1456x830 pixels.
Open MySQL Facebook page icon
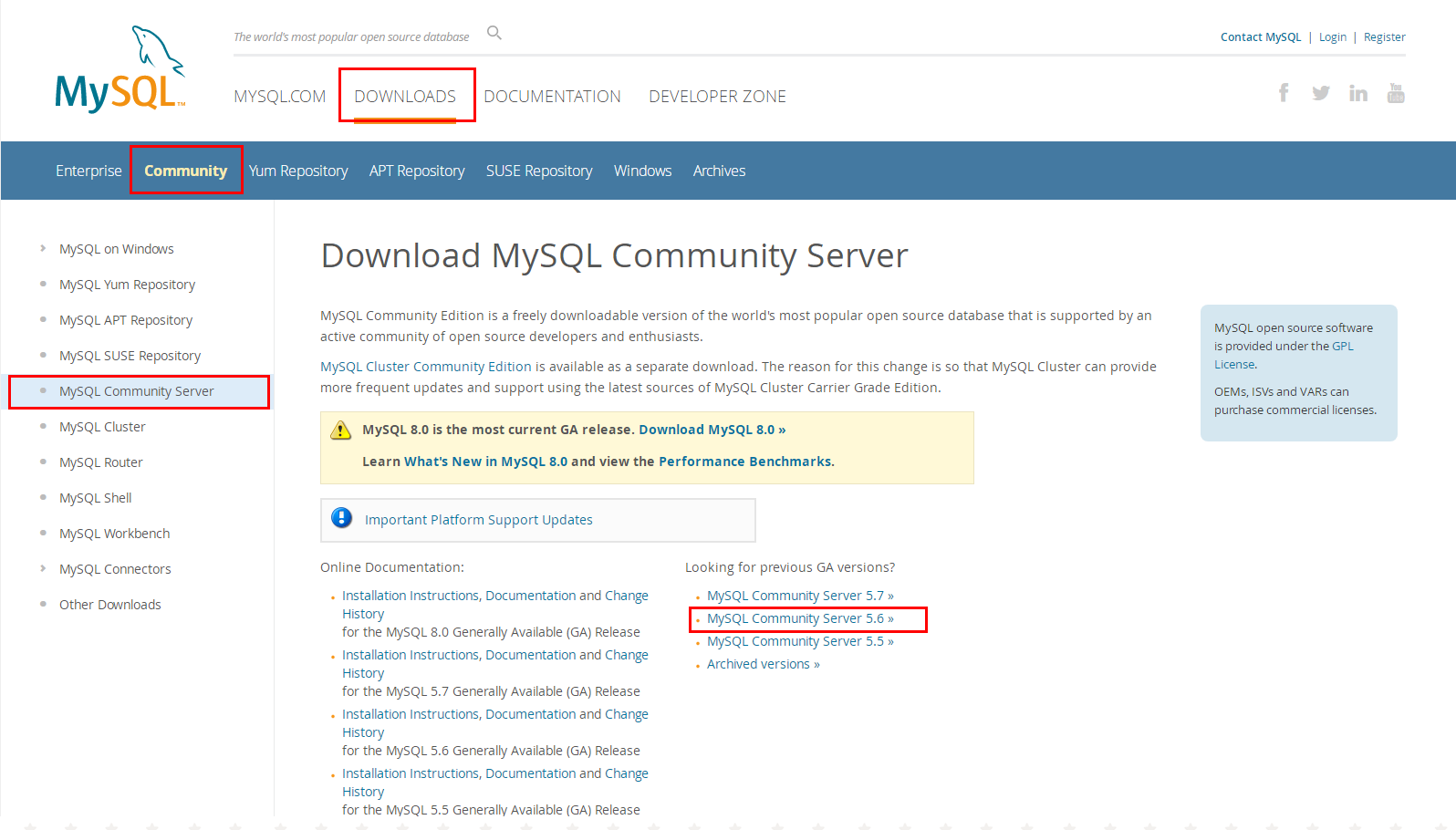[1284, 92]
